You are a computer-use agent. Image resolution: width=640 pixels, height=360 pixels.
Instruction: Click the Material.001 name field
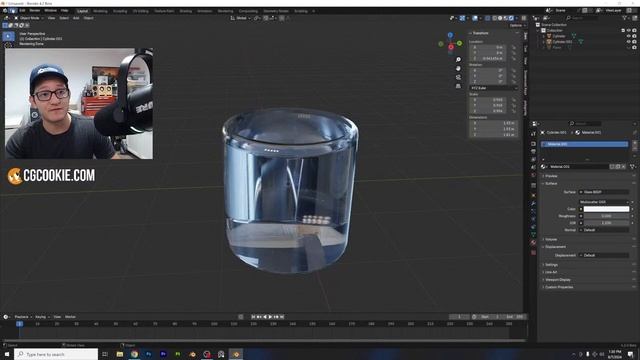(x=579, y=167)
